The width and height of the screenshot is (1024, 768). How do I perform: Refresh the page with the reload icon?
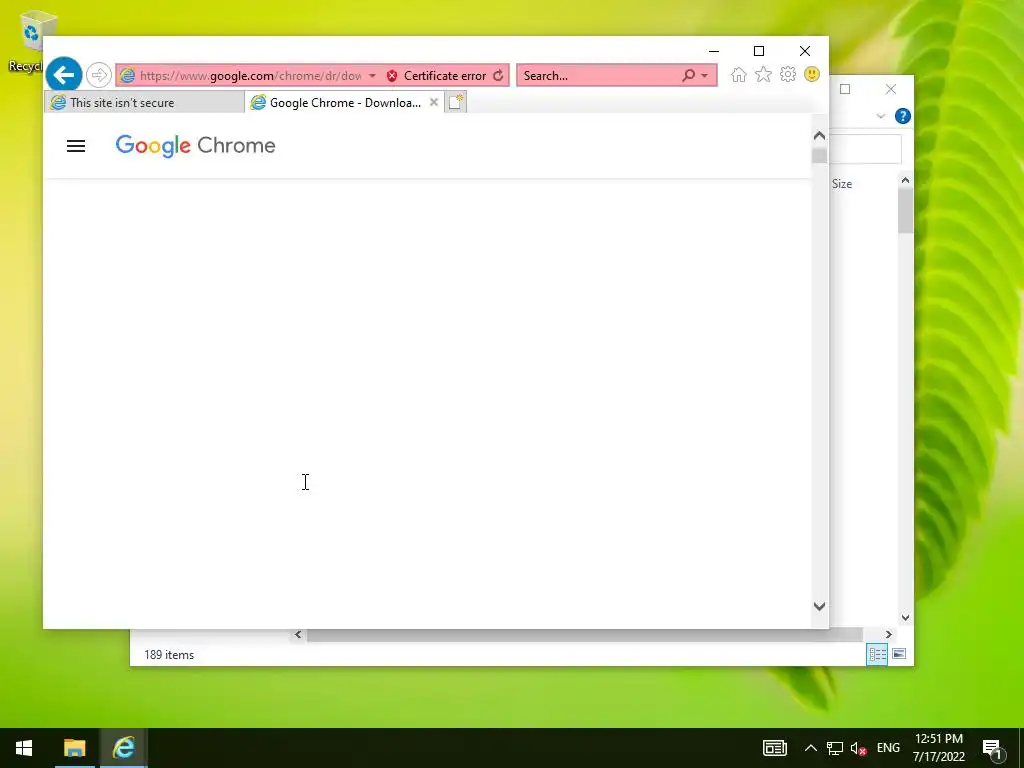click(498, 76)
